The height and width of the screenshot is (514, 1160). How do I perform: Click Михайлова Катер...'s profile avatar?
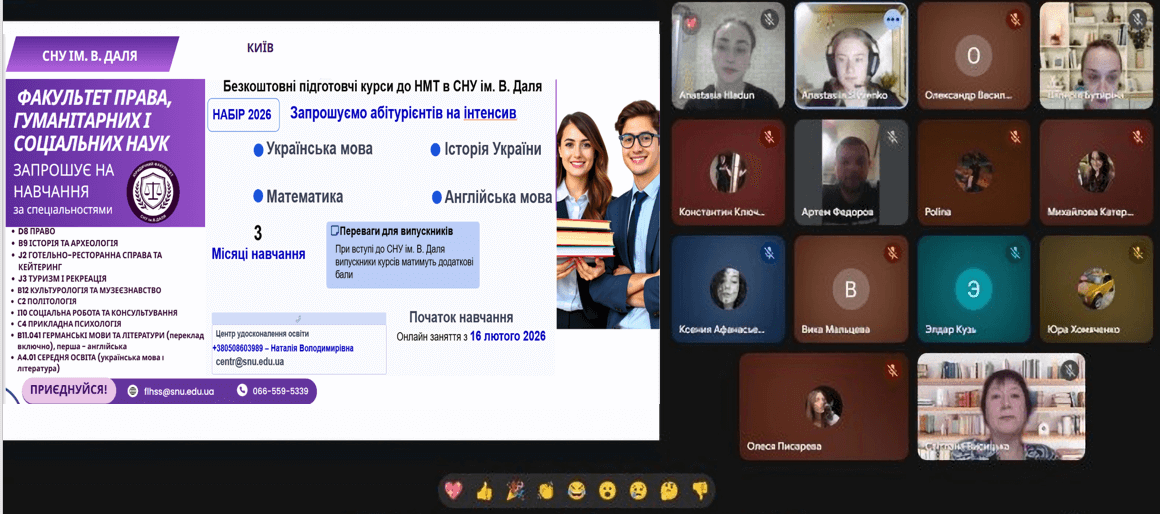pyautogui.click(x=1096, y=172)
